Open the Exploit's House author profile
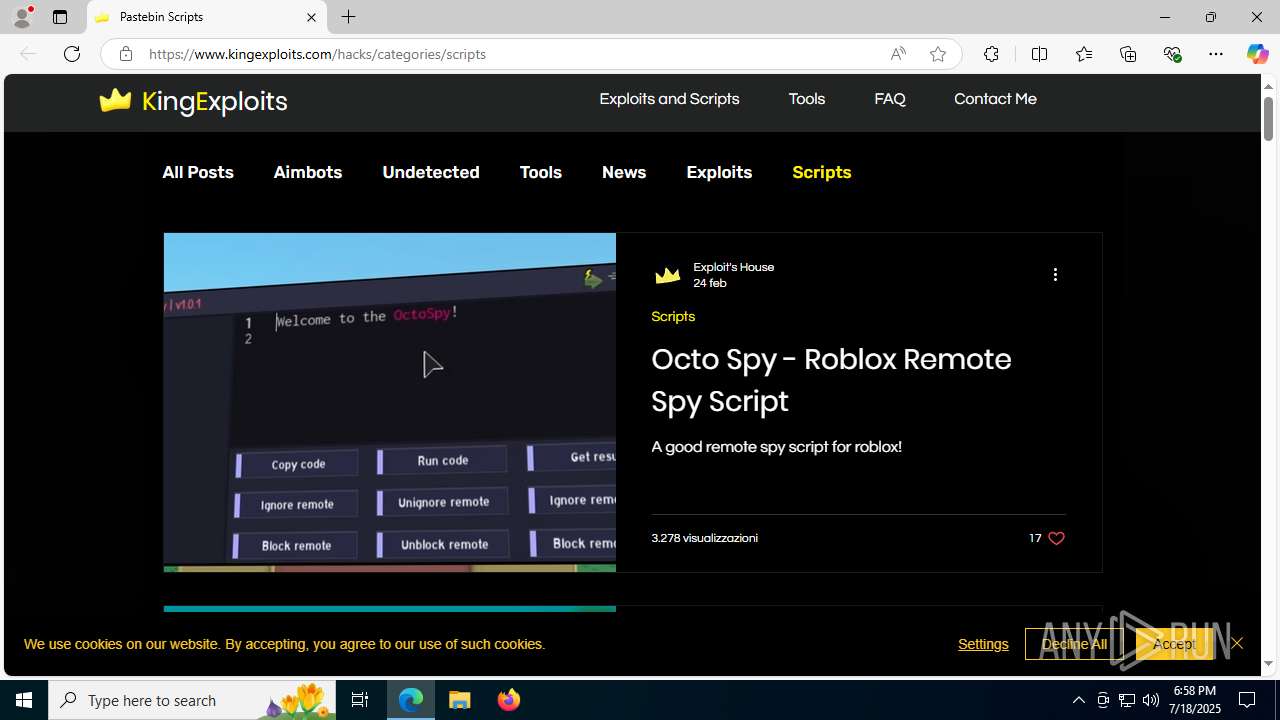The width and height of the screenshot is (1280, 720). pos(734,267)
